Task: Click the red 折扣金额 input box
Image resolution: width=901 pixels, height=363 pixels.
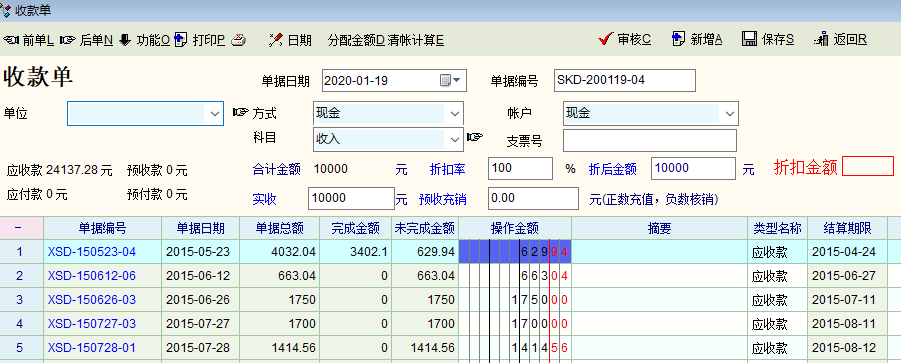Action: tap(868, 166)
